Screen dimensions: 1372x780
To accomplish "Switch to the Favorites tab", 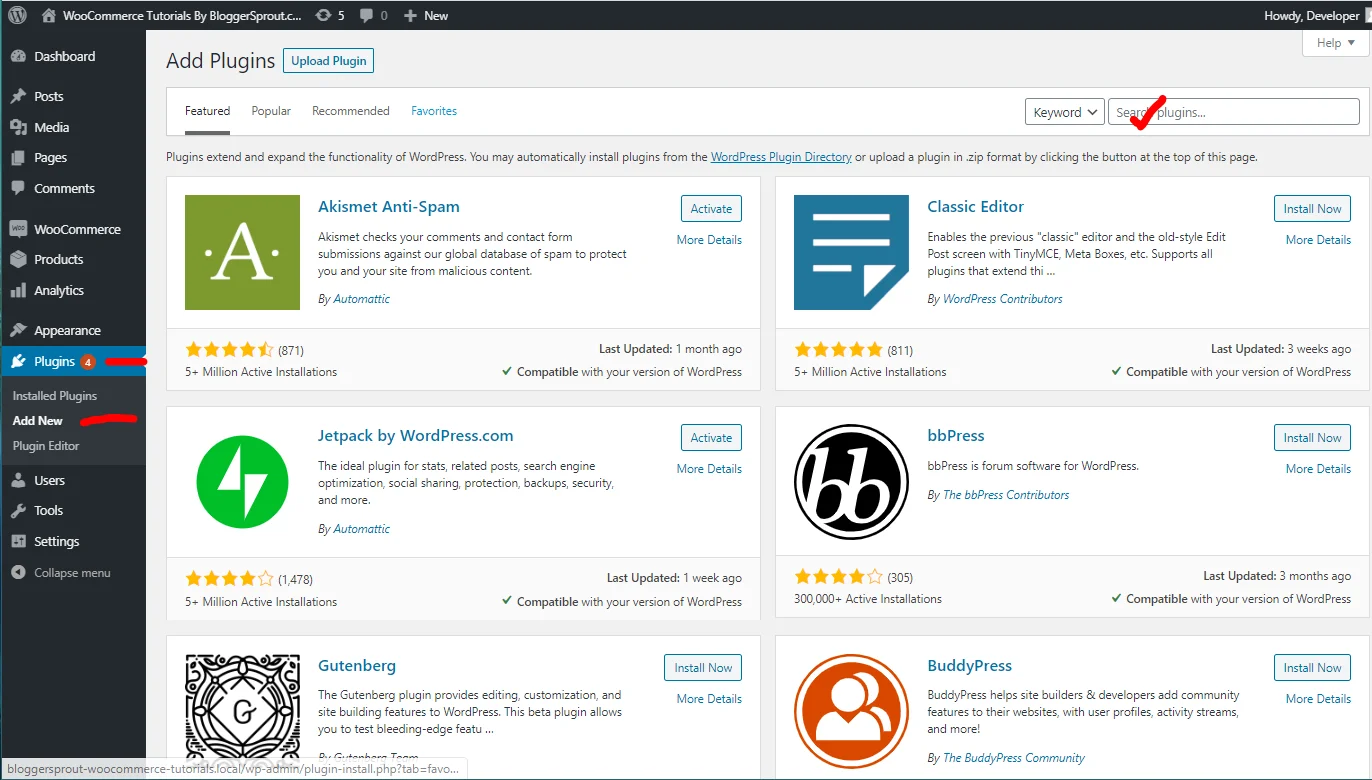I will [434, 111].
